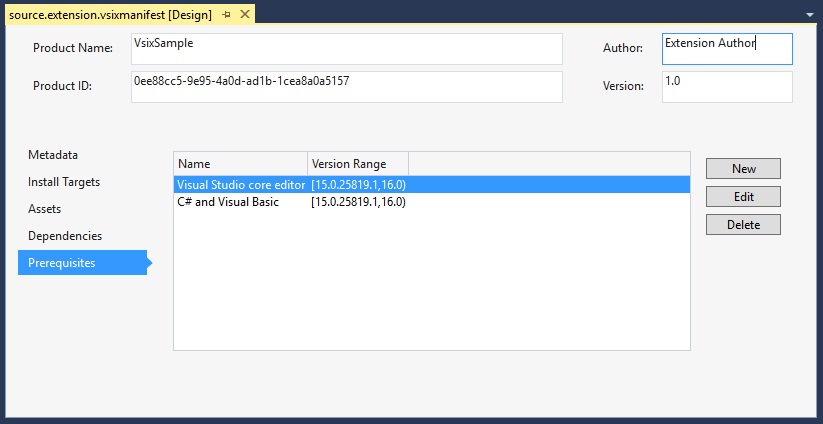
Task: Click the C# and Visual Basic version range
Action: (x=358, y=202)
